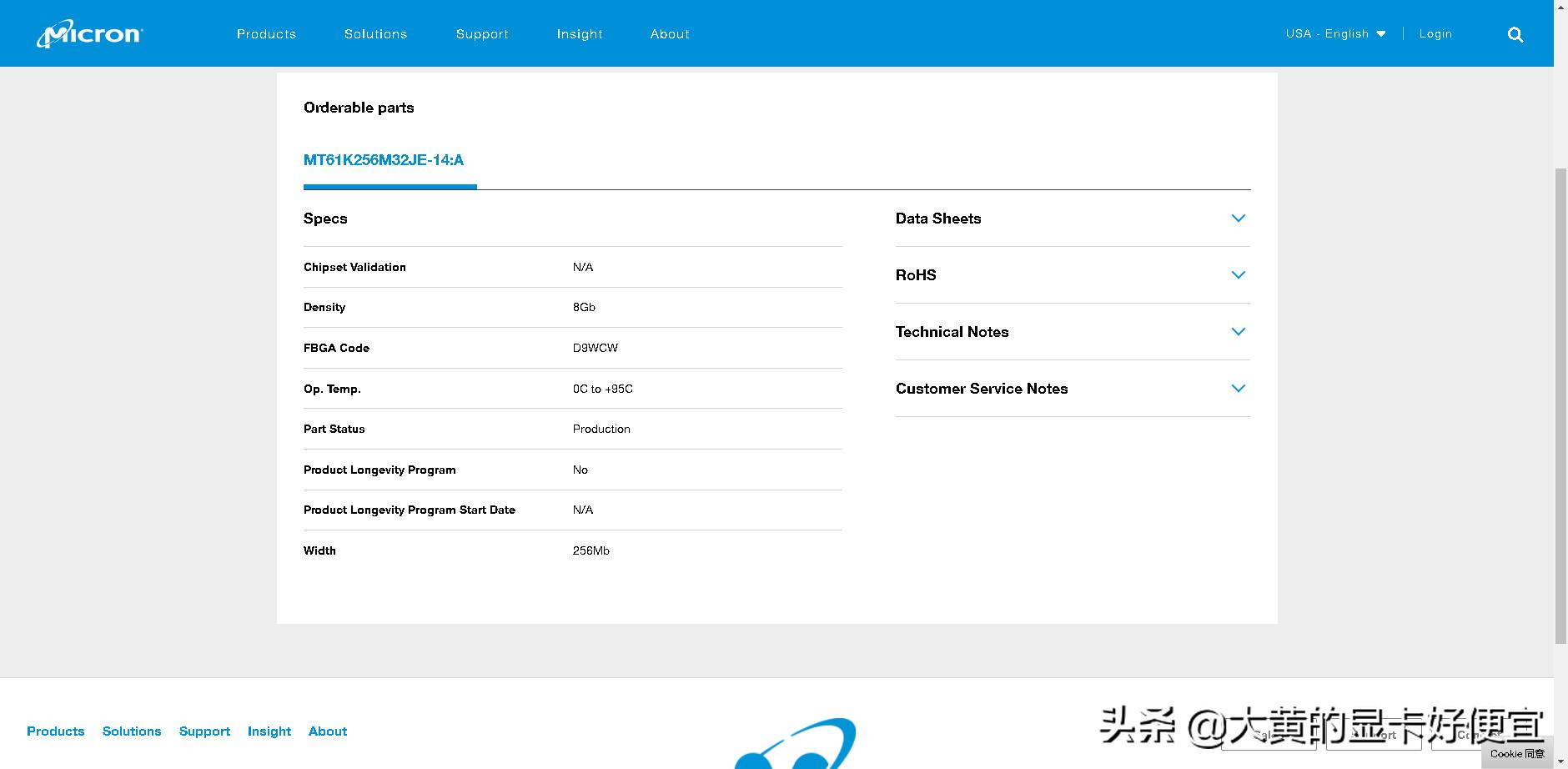This screenshot has height=769, width=1568.
Task: Click the footer Support link
Action: pyautogui.click(x=204, y=731)
